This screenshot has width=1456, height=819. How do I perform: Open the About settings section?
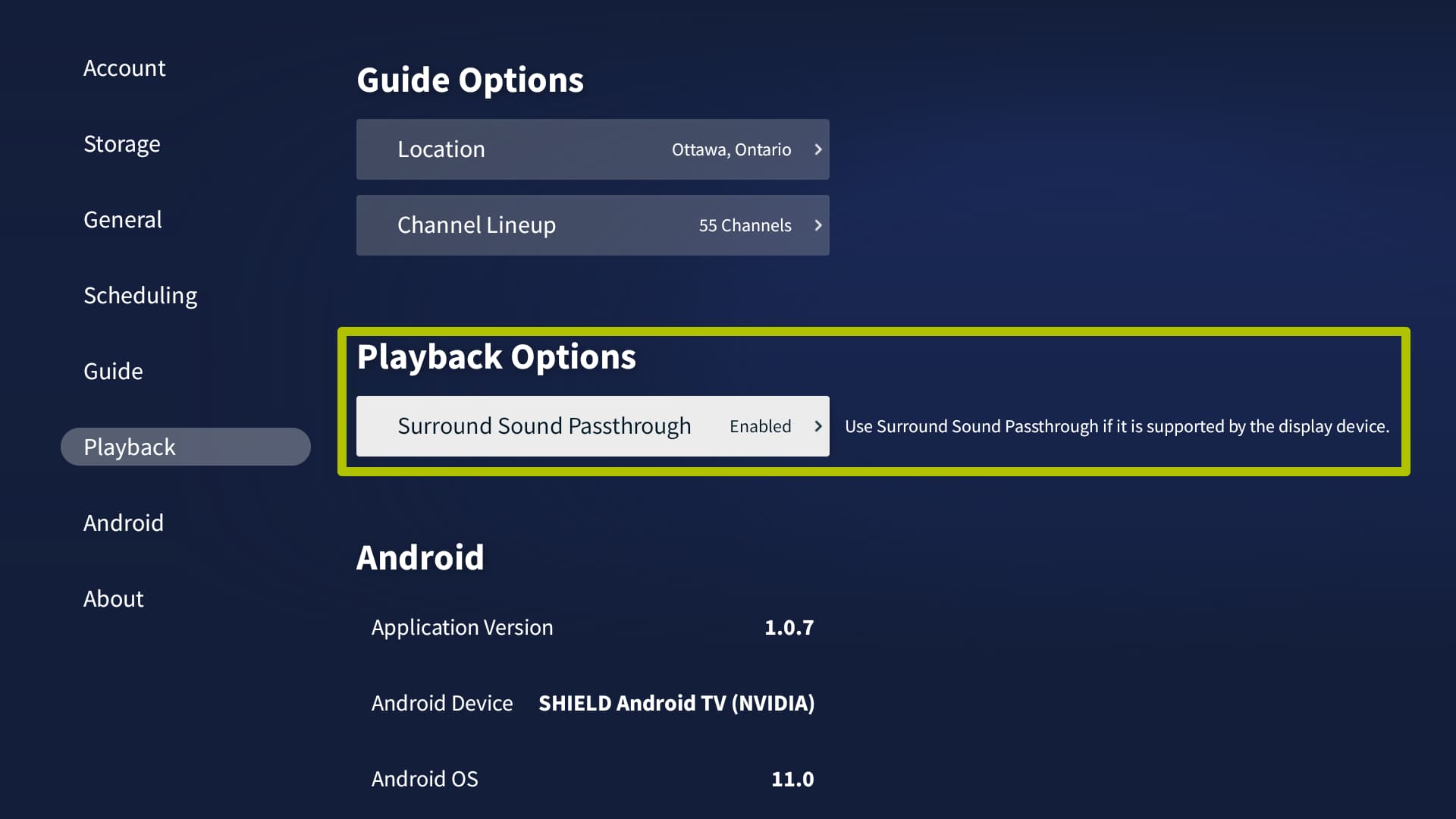[114, 598]
